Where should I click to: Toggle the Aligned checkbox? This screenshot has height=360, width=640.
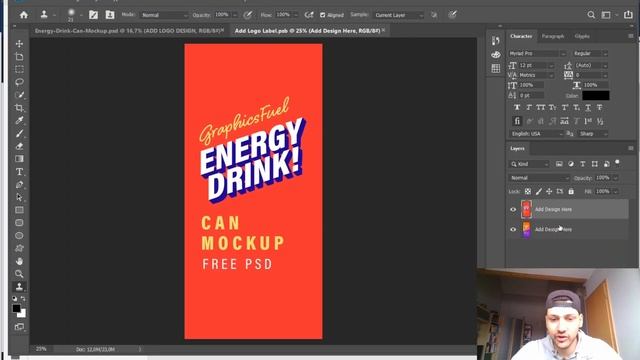(322, 15)
